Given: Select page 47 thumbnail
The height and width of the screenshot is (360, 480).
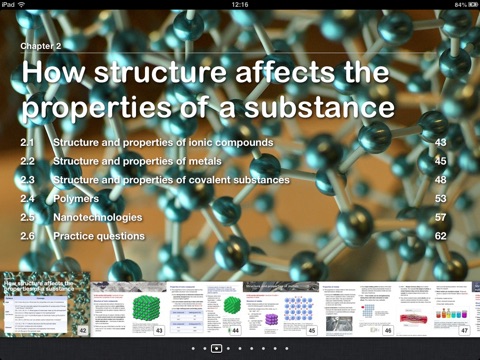Looking at the screenshot, I should (434, 309).
